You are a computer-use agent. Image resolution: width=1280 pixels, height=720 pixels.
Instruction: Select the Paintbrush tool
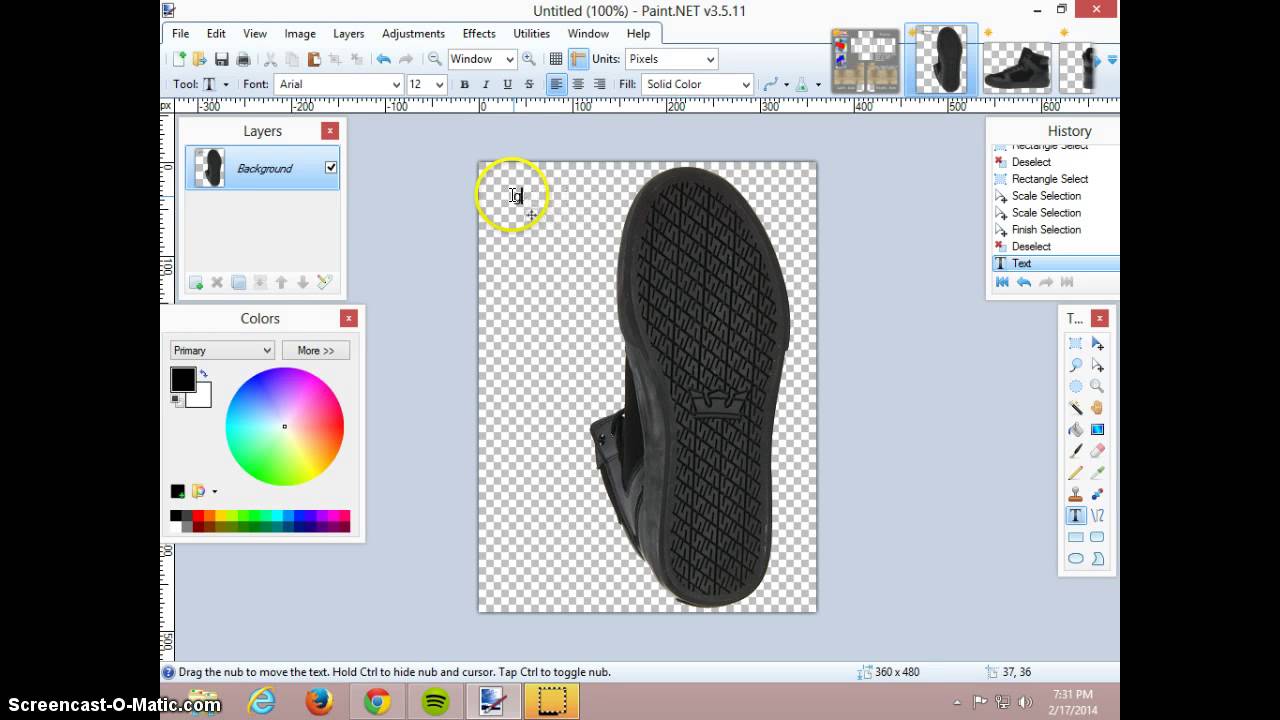tap(1076, 451)
